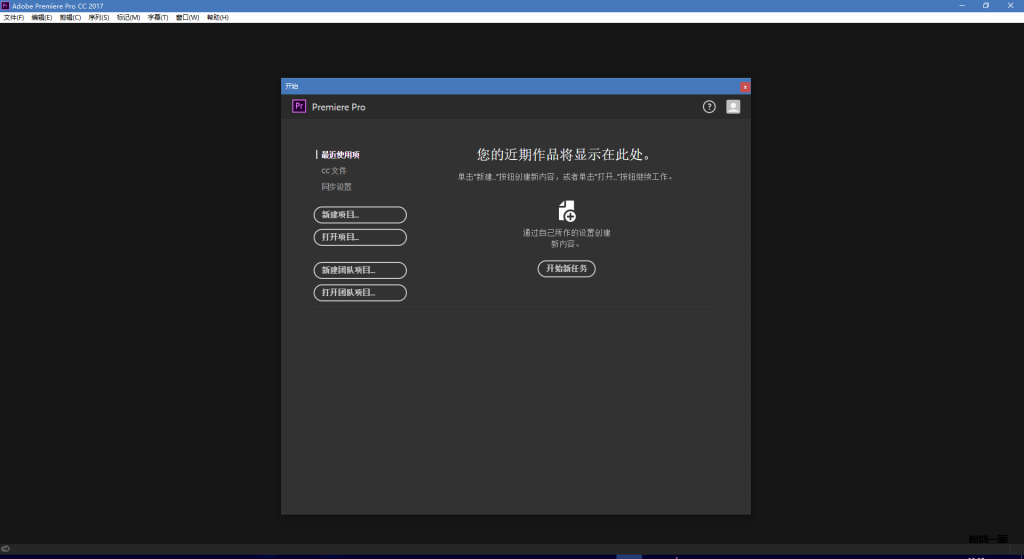The image size is (1024, 559).
Task: Open the user account profile icon
Action: coord(733,107)
